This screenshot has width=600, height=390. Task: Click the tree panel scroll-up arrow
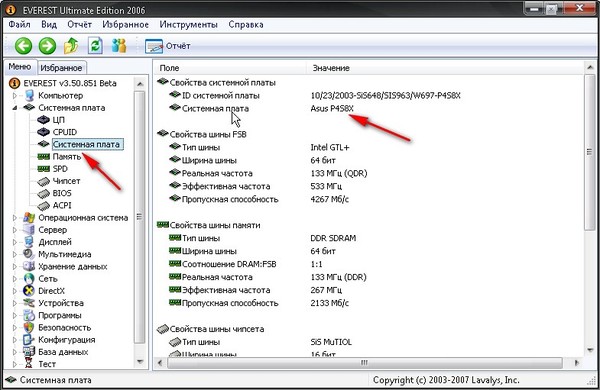tap(140, 84)
